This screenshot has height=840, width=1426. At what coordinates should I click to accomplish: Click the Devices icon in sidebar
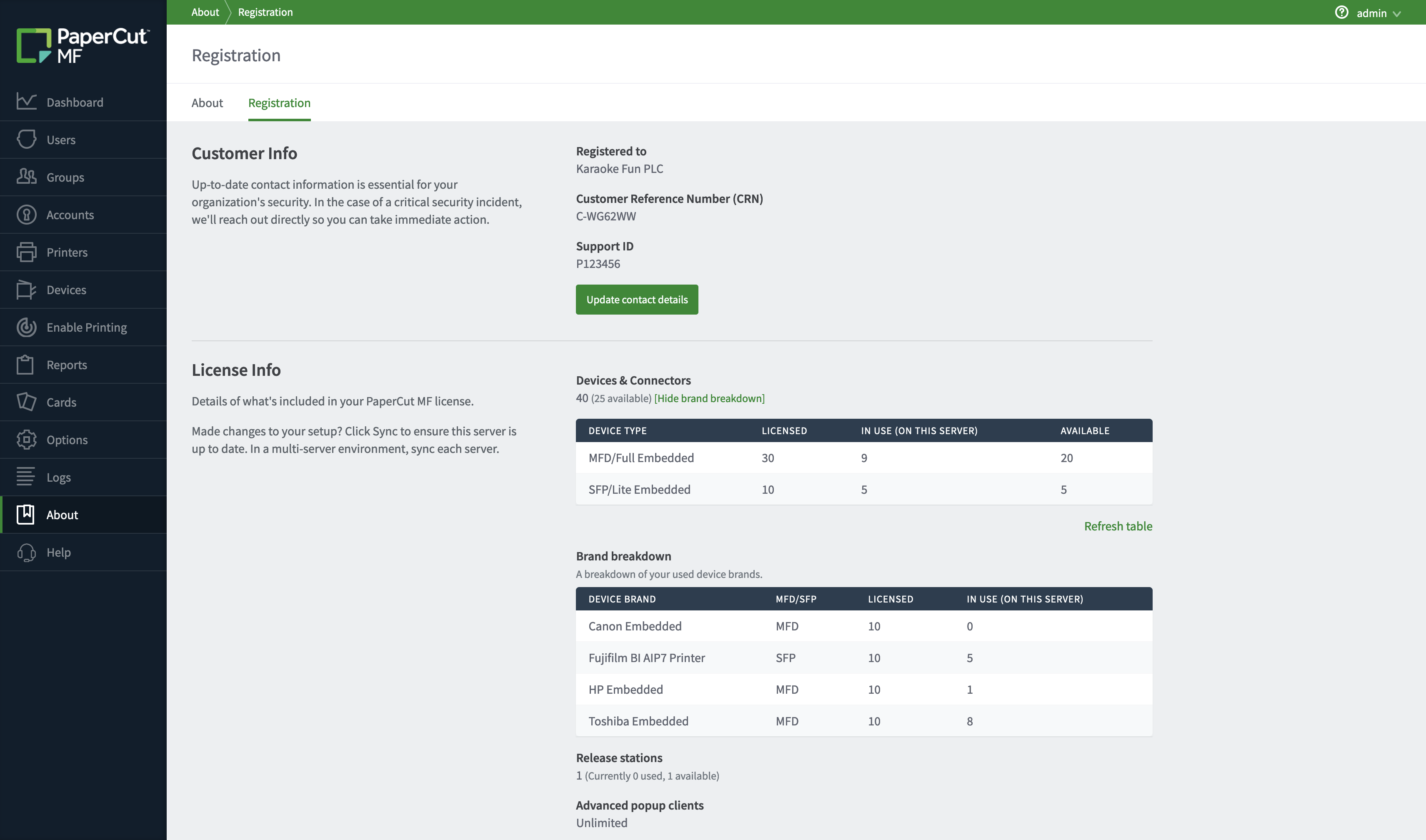26,289
